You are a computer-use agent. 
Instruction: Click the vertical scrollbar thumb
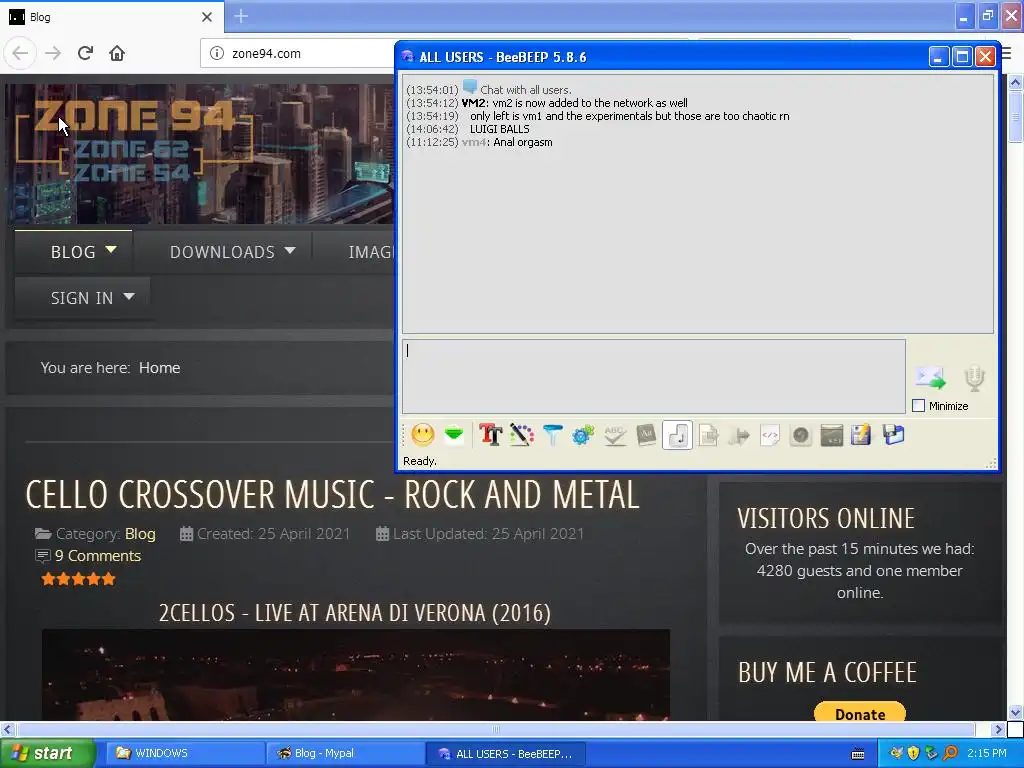[x=1016, y=116]
